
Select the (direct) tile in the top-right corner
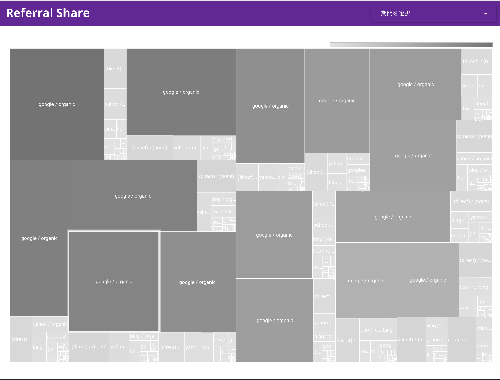pos(476,62)
